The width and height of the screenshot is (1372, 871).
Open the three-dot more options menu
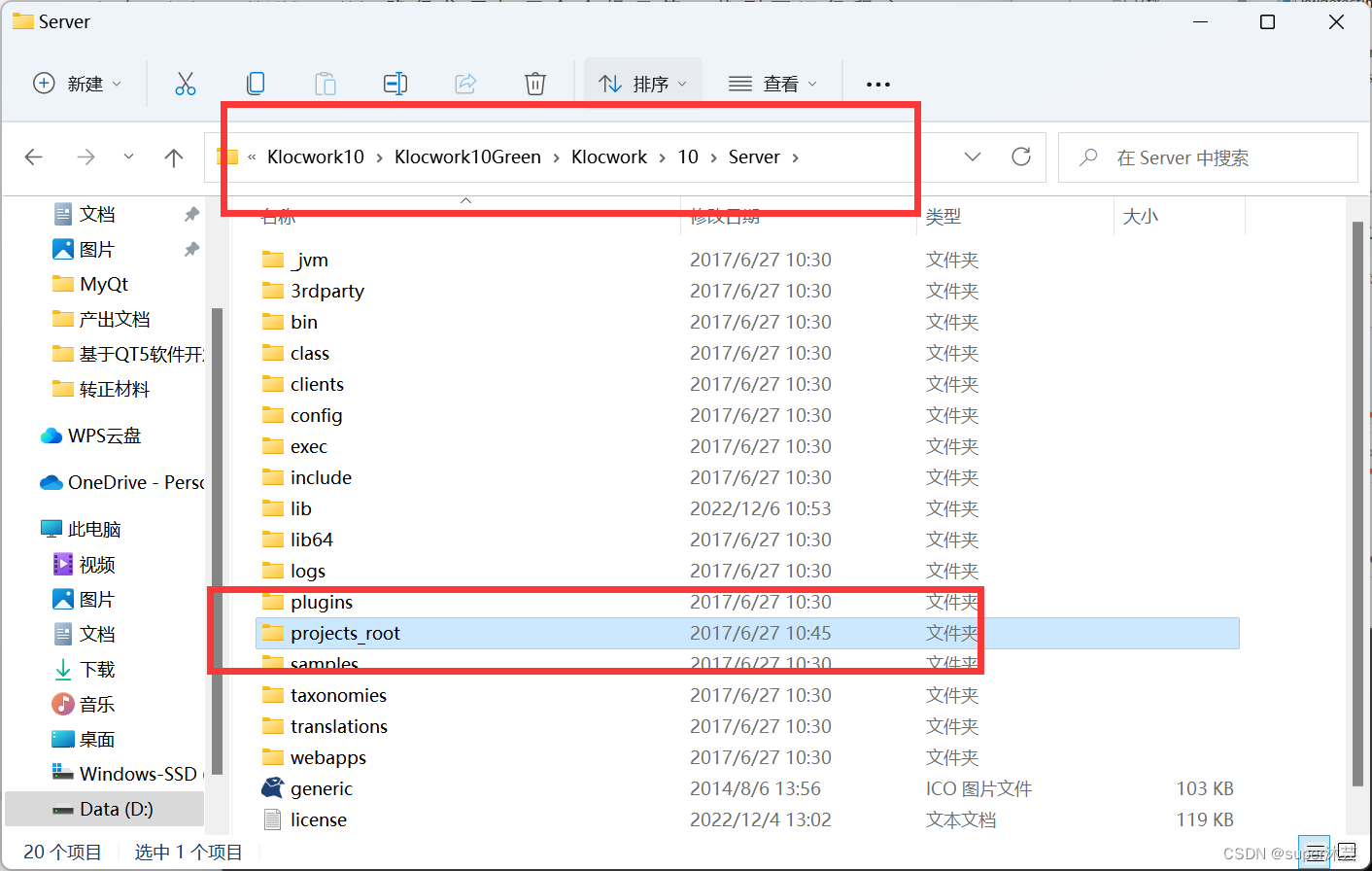[878, 85]
